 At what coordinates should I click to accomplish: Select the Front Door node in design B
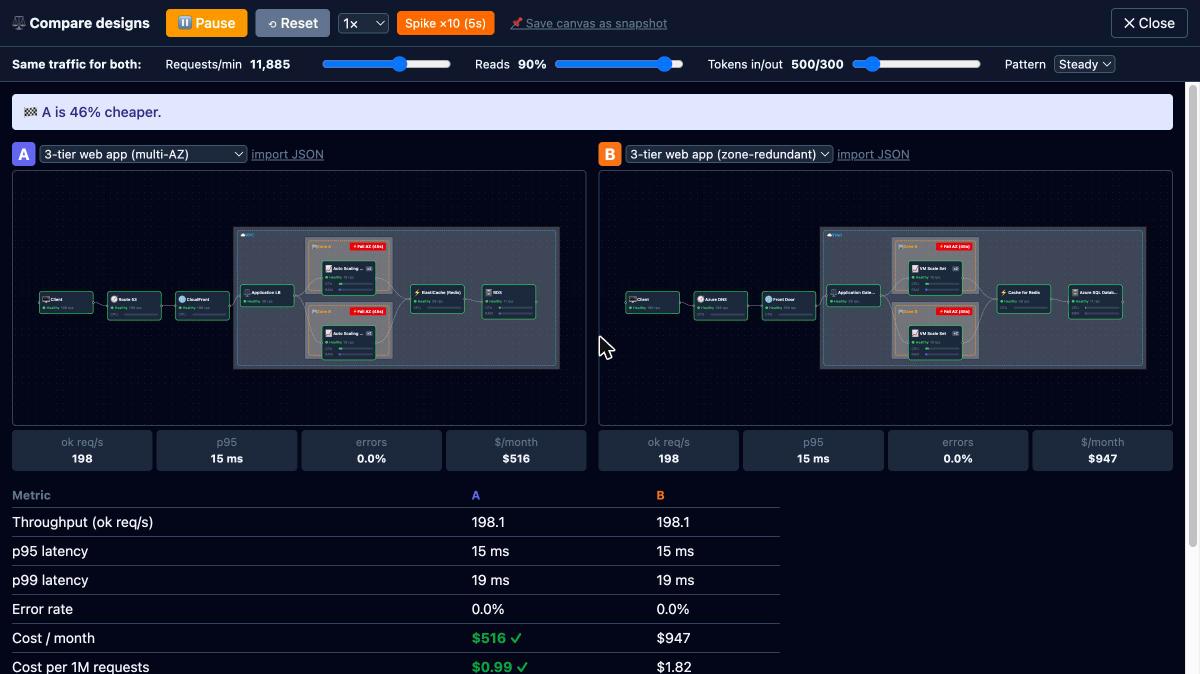788,306
